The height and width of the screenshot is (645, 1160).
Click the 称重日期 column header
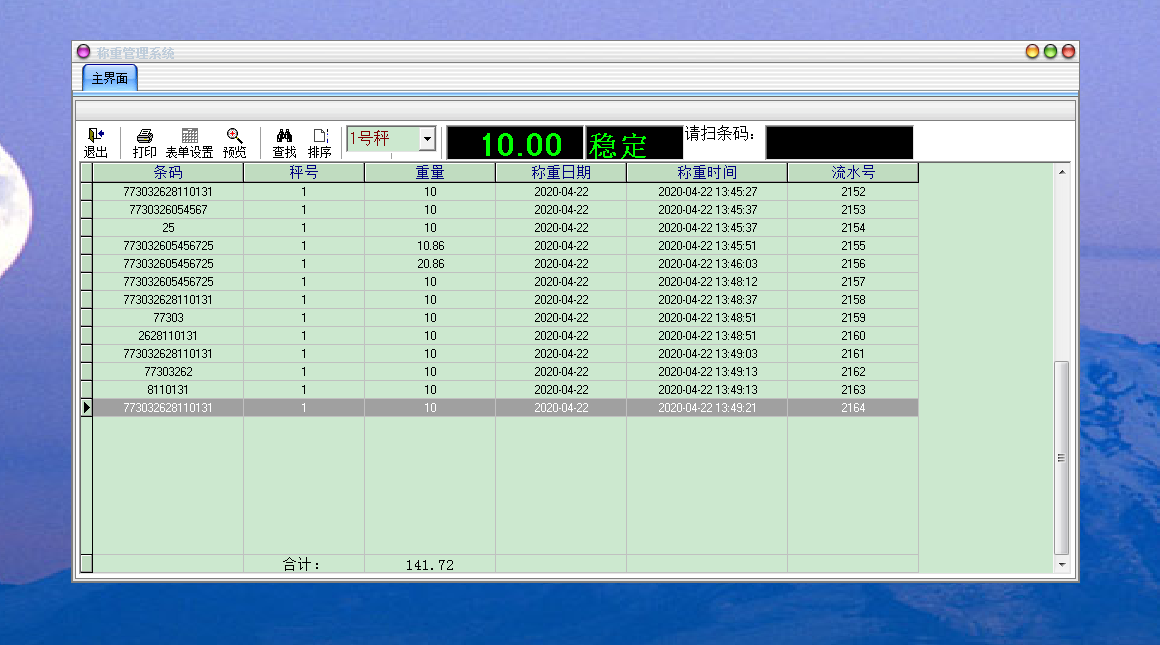click(561, 172)
